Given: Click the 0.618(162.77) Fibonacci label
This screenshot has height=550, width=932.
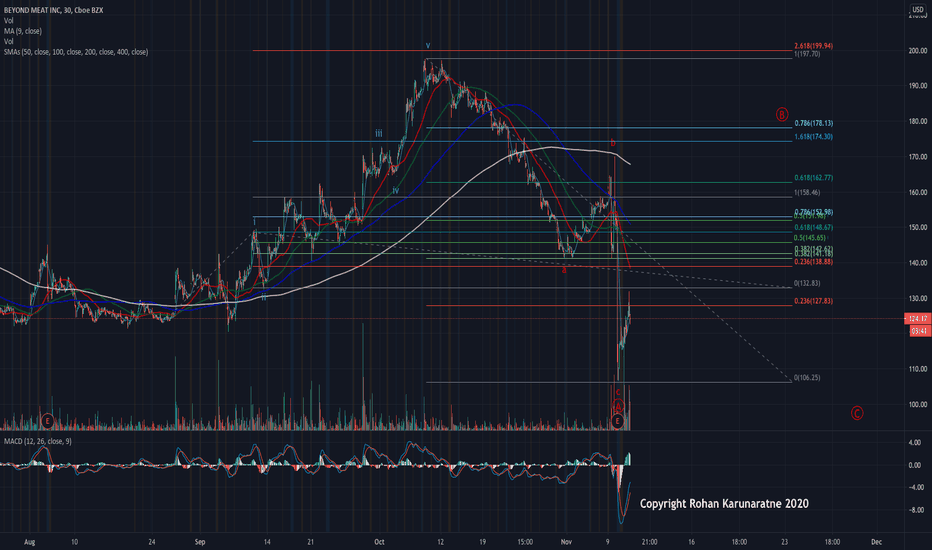Looking at the screenshot, I should pos(814,178).
